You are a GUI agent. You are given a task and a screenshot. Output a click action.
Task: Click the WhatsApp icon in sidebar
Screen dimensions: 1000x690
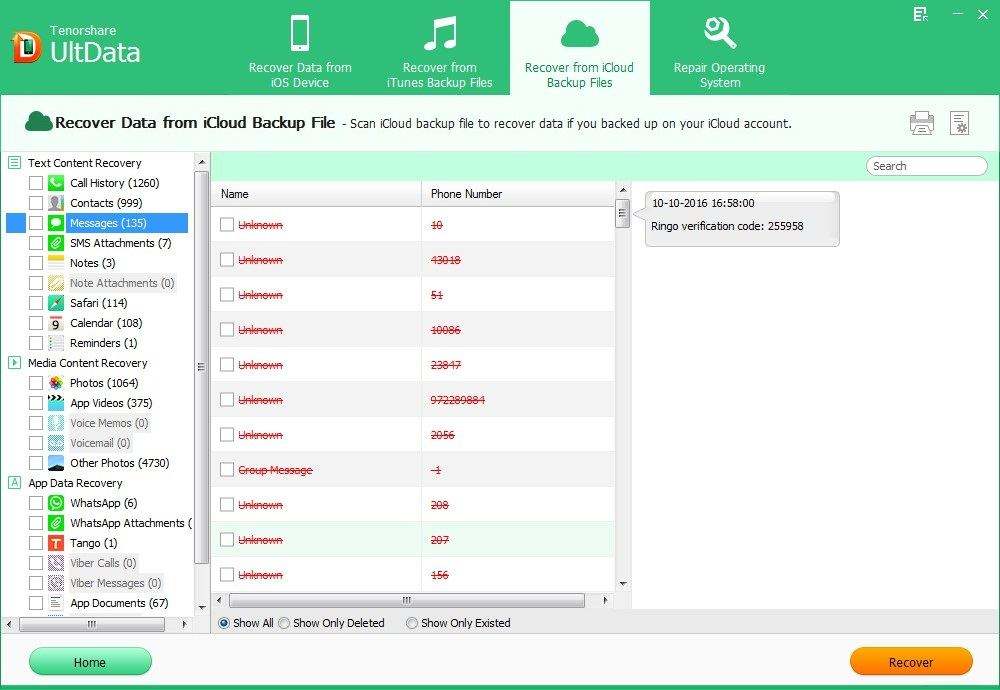56,503
